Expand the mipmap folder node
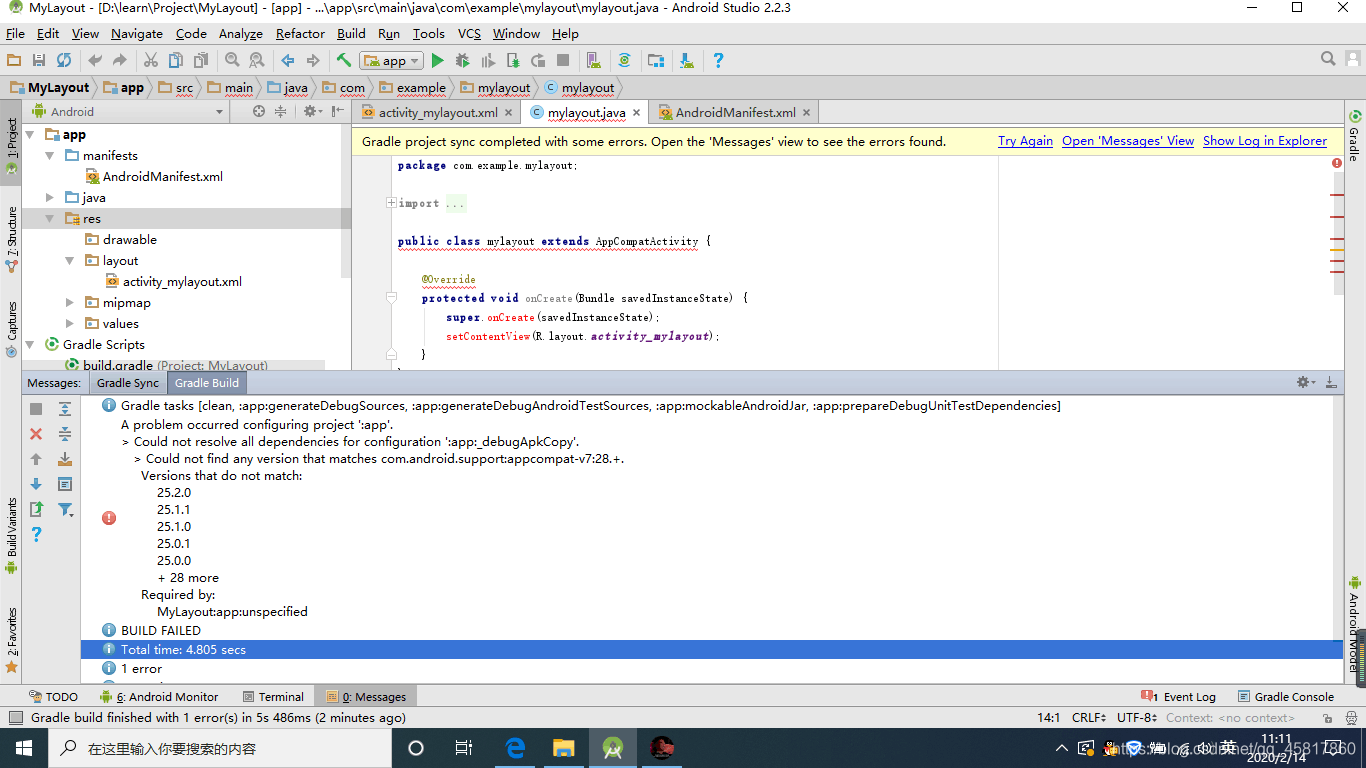 click(x=70, y=303)
